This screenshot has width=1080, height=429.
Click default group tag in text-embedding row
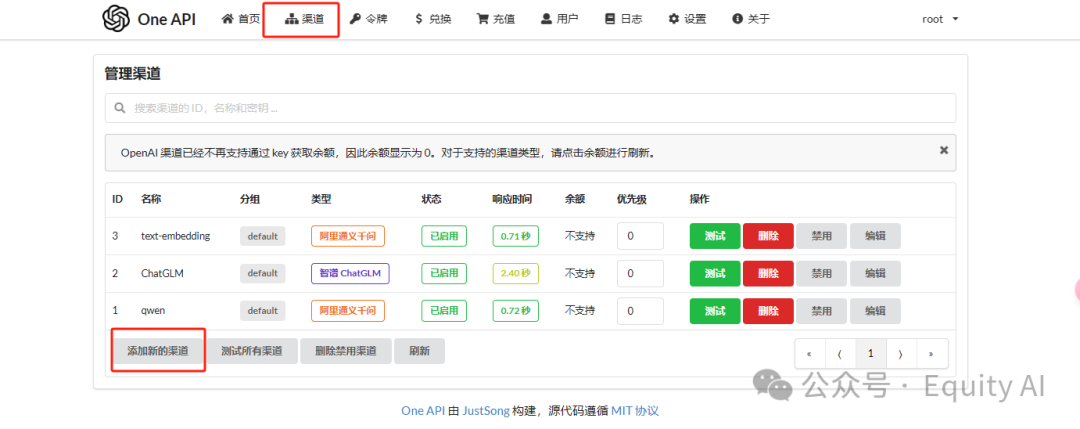coord(262,236)
